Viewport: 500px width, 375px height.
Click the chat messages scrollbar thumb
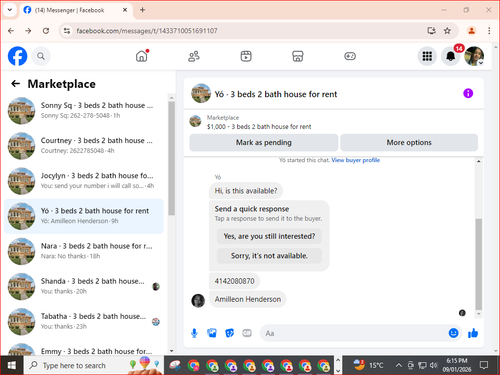[x=479, y=264]
